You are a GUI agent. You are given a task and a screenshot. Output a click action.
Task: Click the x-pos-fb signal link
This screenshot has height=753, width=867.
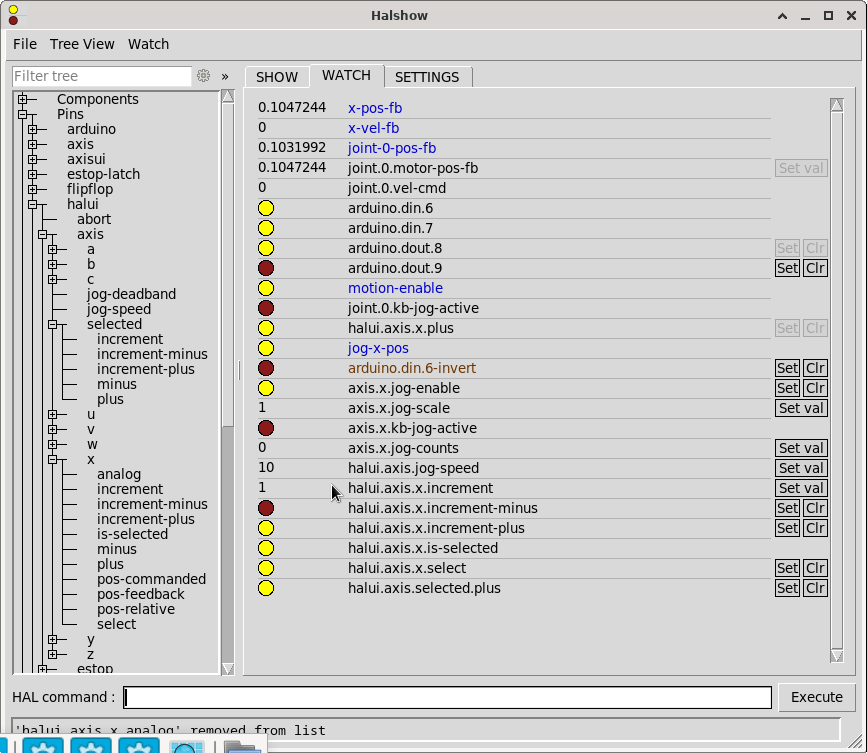[375, 108]
